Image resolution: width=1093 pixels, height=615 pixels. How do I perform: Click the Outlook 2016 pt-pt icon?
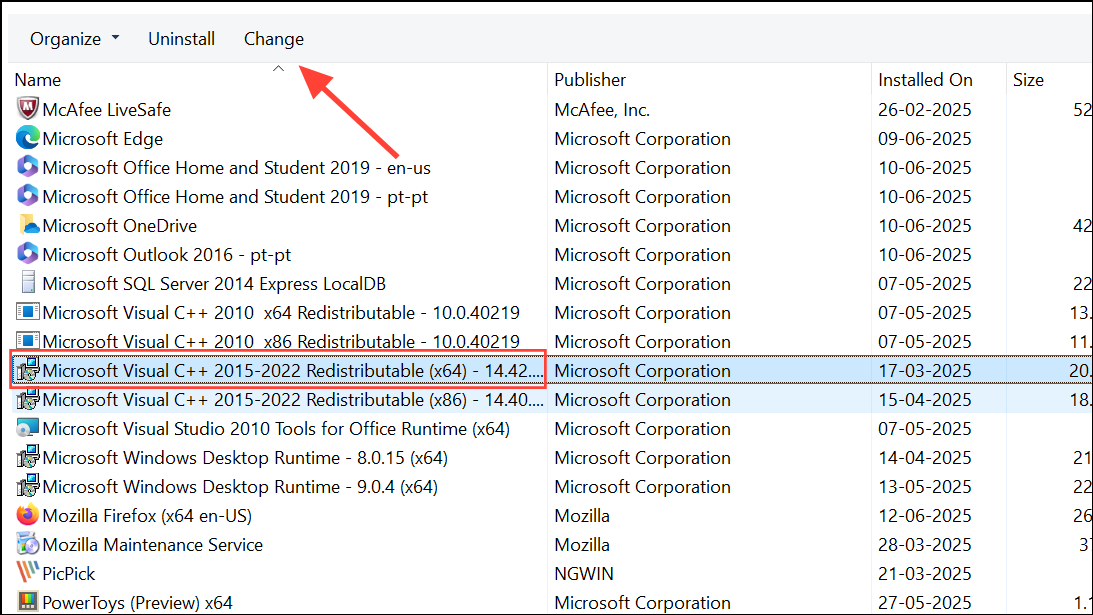click(27, 254)
